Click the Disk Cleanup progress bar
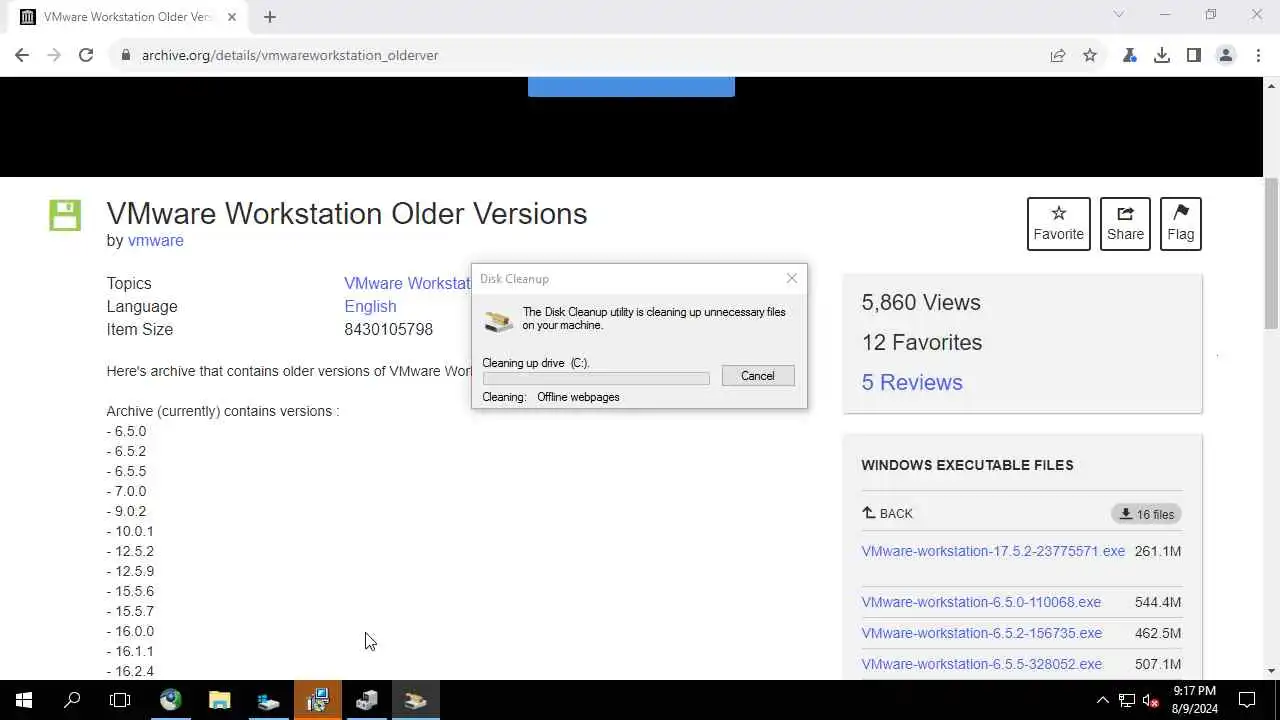Viewport: 1280px width, 720px height. (596, 379)
